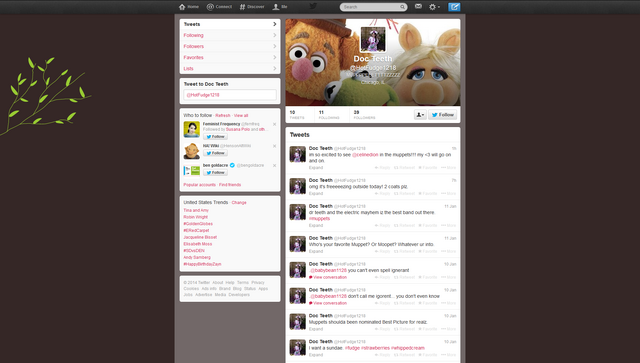640x363 pixels.
Task: Open the 'Andy Samberg' trend
Action: click(x=197, y=257)
